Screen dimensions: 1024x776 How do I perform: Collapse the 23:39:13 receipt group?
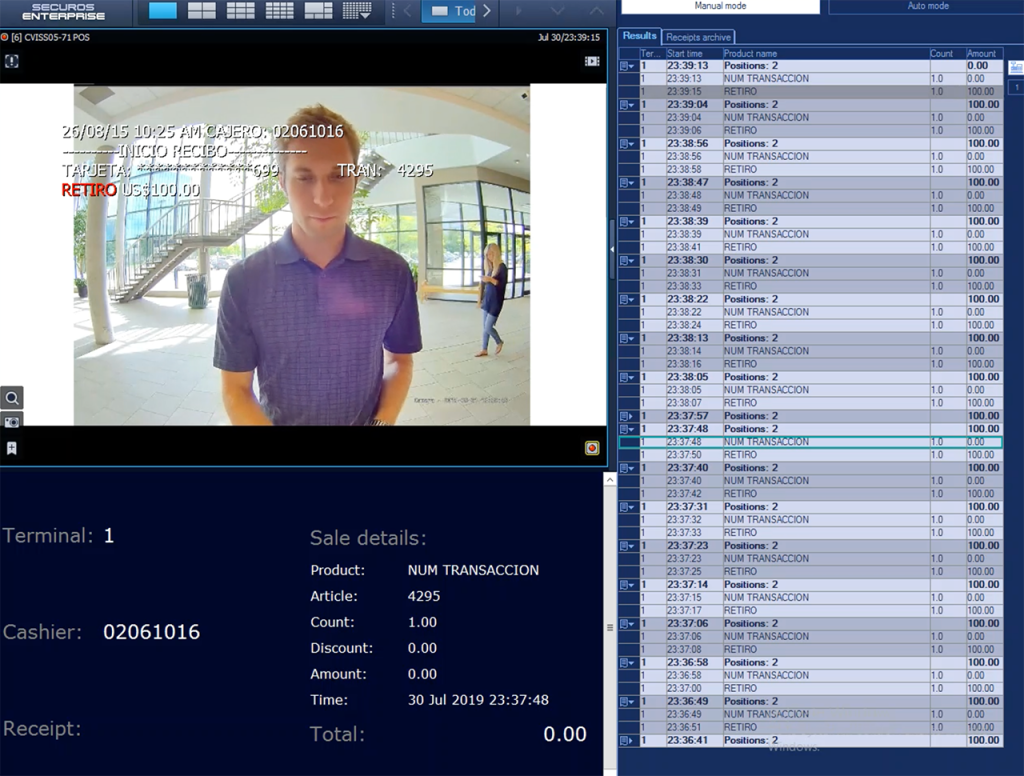(x=626, y=66)
